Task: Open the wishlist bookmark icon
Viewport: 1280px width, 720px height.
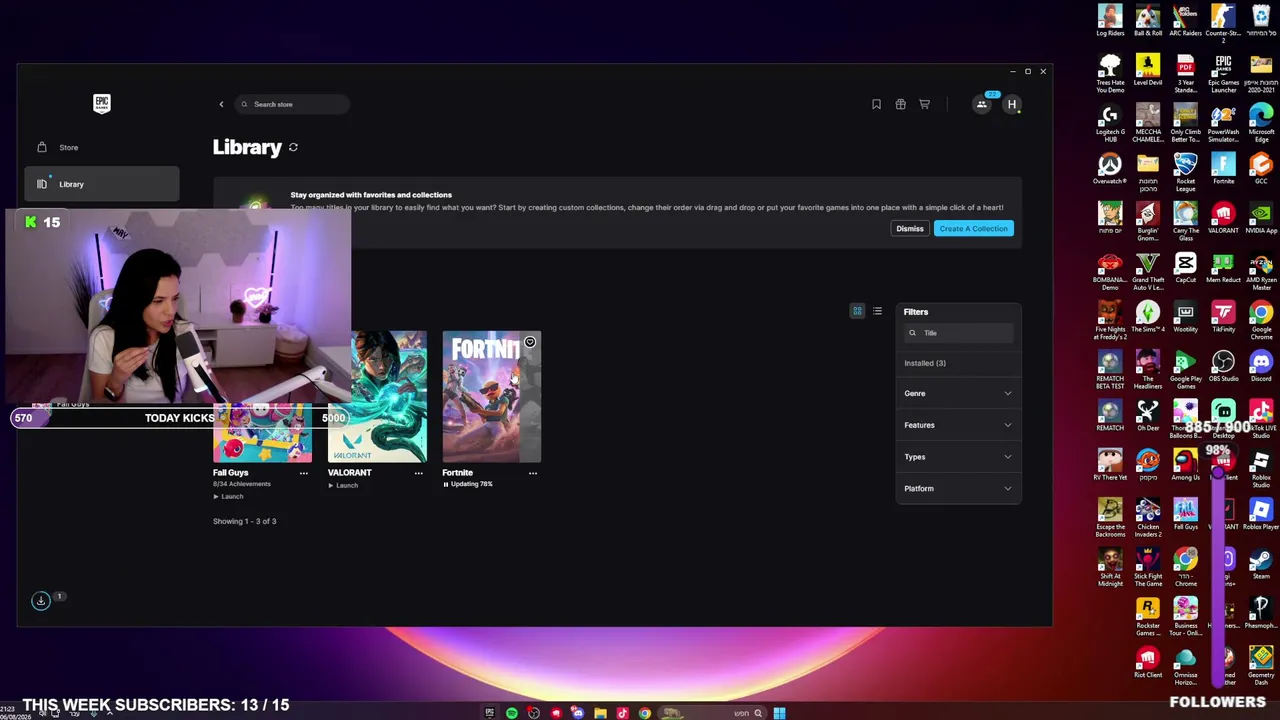Action: pos(876,104)
